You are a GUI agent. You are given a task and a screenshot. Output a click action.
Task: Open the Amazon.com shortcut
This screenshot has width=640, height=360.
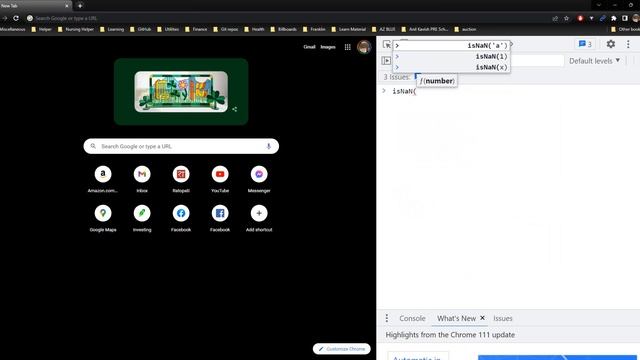103,179
